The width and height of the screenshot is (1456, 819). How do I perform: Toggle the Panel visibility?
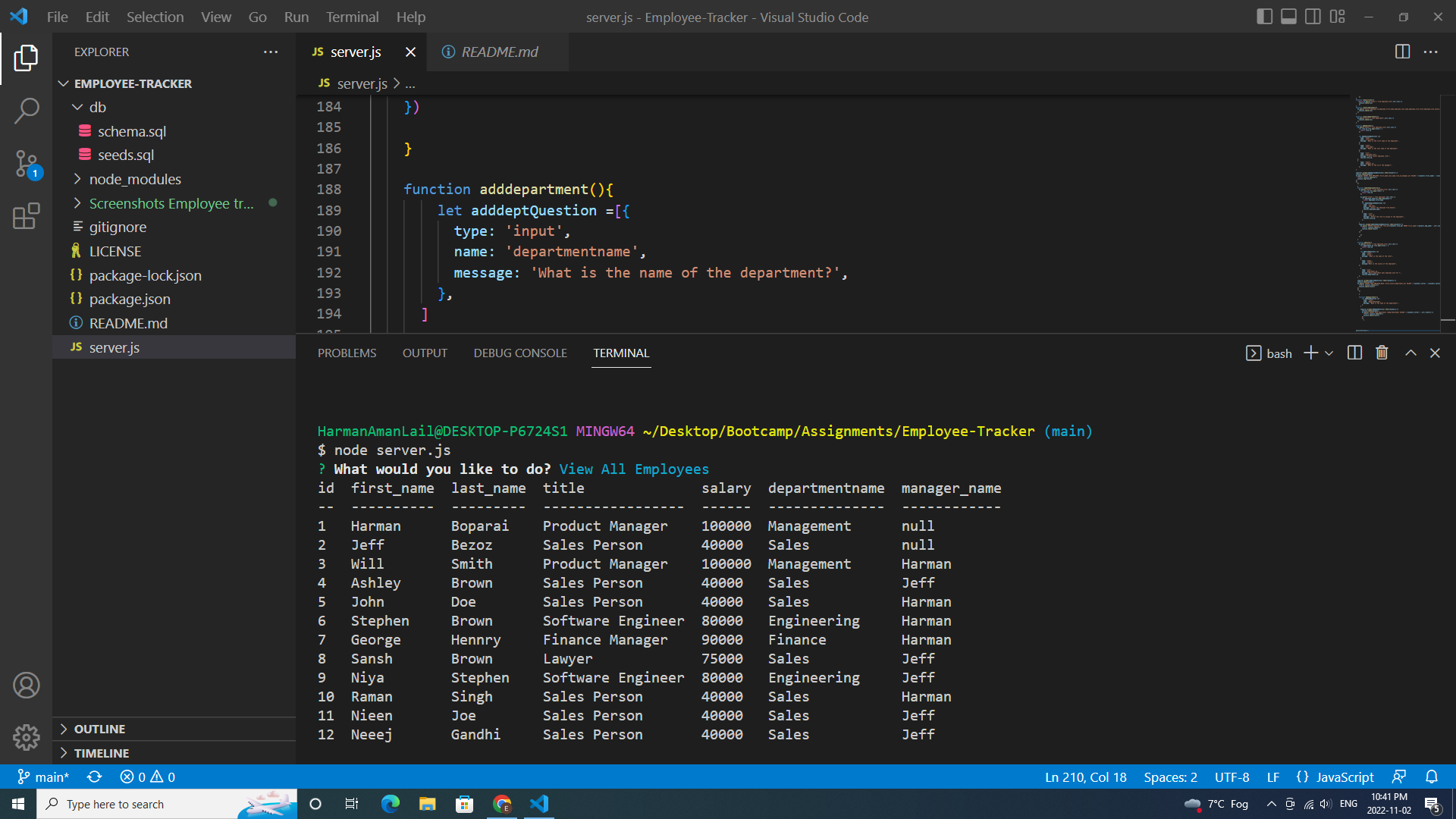coord(1288,16)
